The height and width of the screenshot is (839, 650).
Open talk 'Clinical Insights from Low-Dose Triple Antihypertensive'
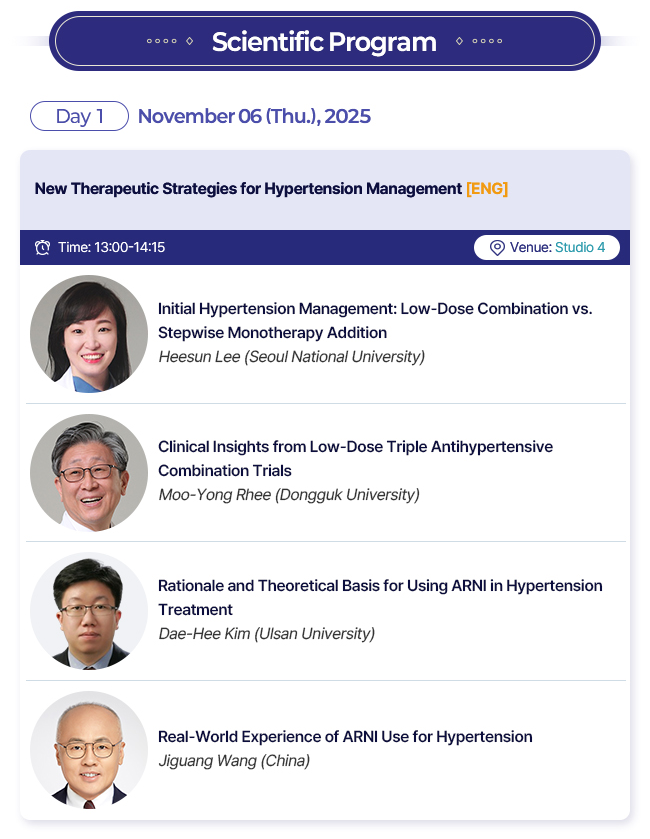click(x=355, y=459)
